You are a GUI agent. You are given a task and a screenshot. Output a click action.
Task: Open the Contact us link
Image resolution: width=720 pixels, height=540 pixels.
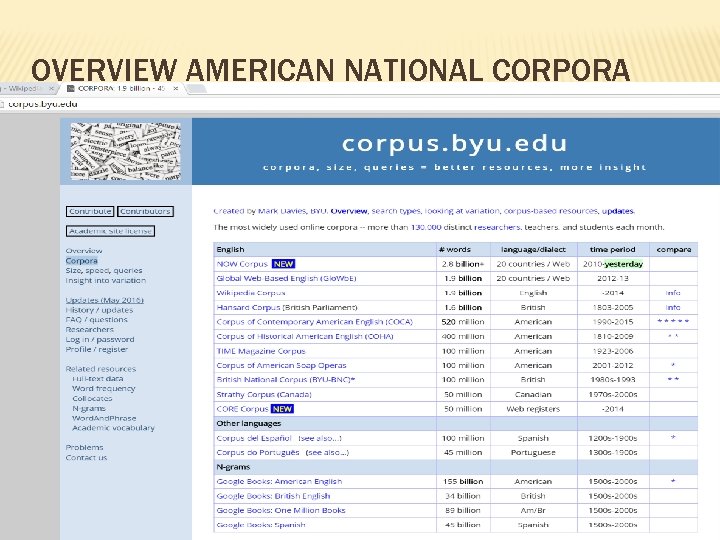point(86,457)
